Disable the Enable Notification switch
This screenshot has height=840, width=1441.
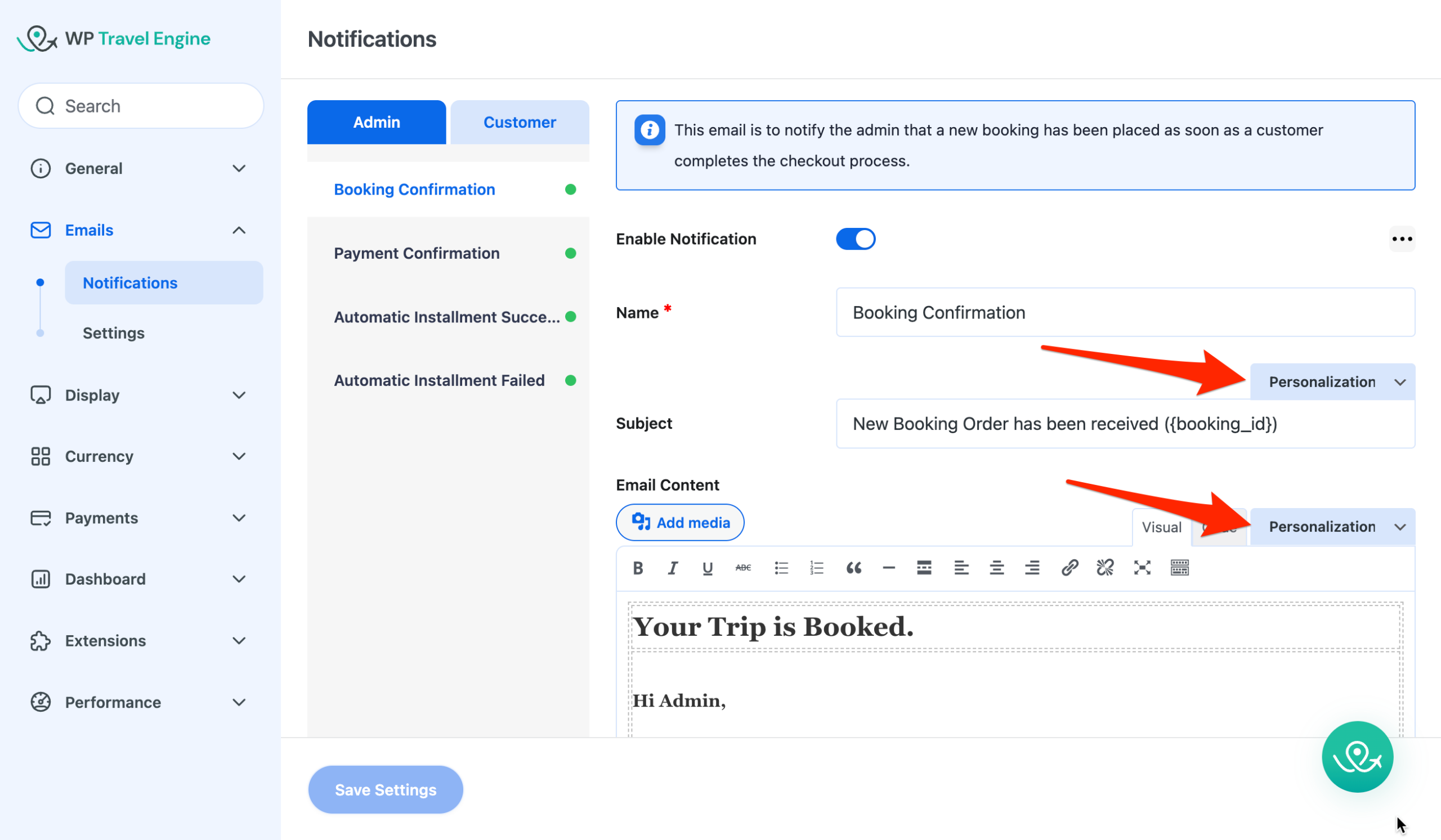point(856,239)
